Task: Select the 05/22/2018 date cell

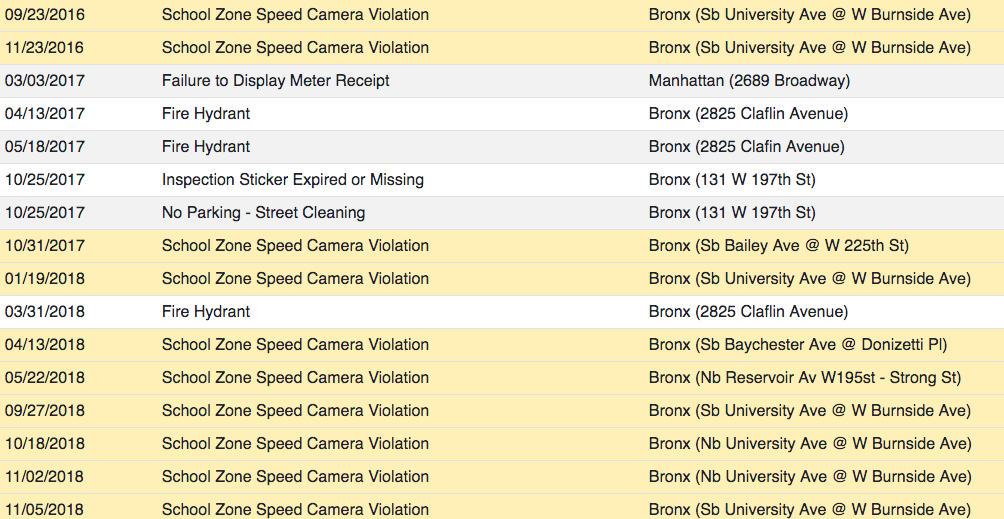Action: pyautogui.click(x=44, y=378)
